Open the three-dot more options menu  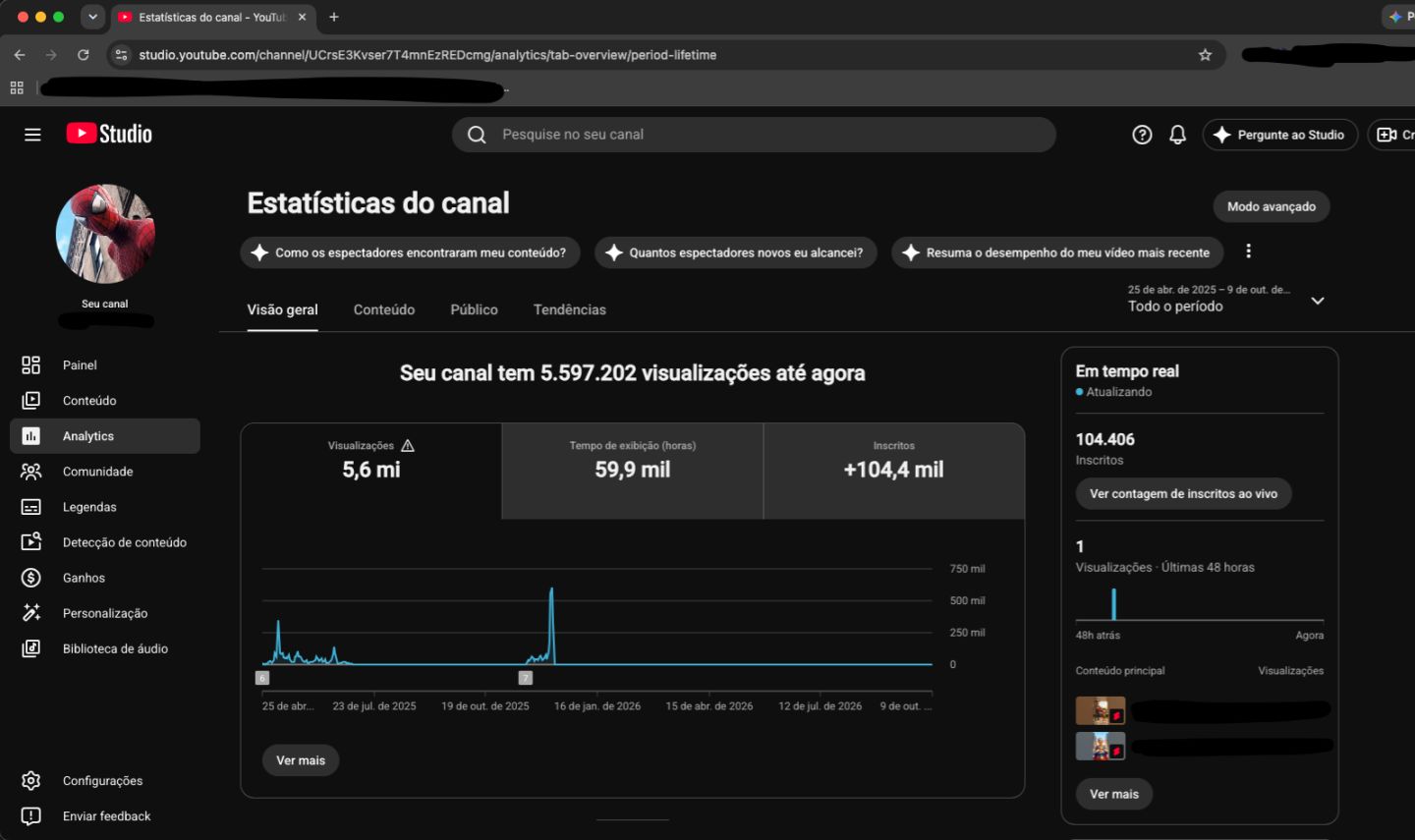click(1248, 252)
